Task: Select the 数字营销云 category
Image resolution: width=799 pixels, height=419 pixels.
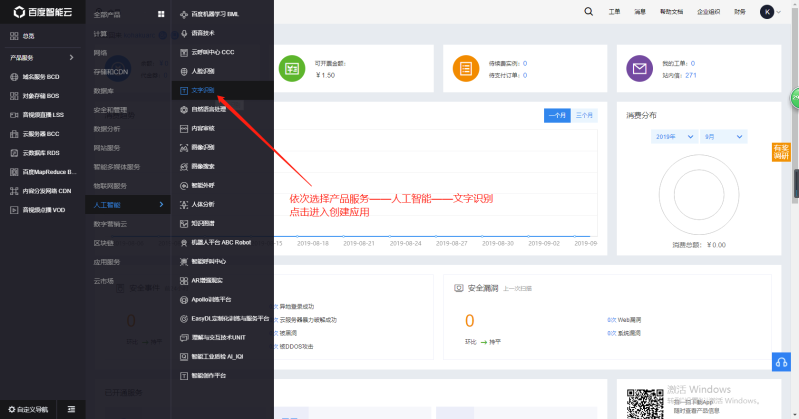Action: click(110, 224)
